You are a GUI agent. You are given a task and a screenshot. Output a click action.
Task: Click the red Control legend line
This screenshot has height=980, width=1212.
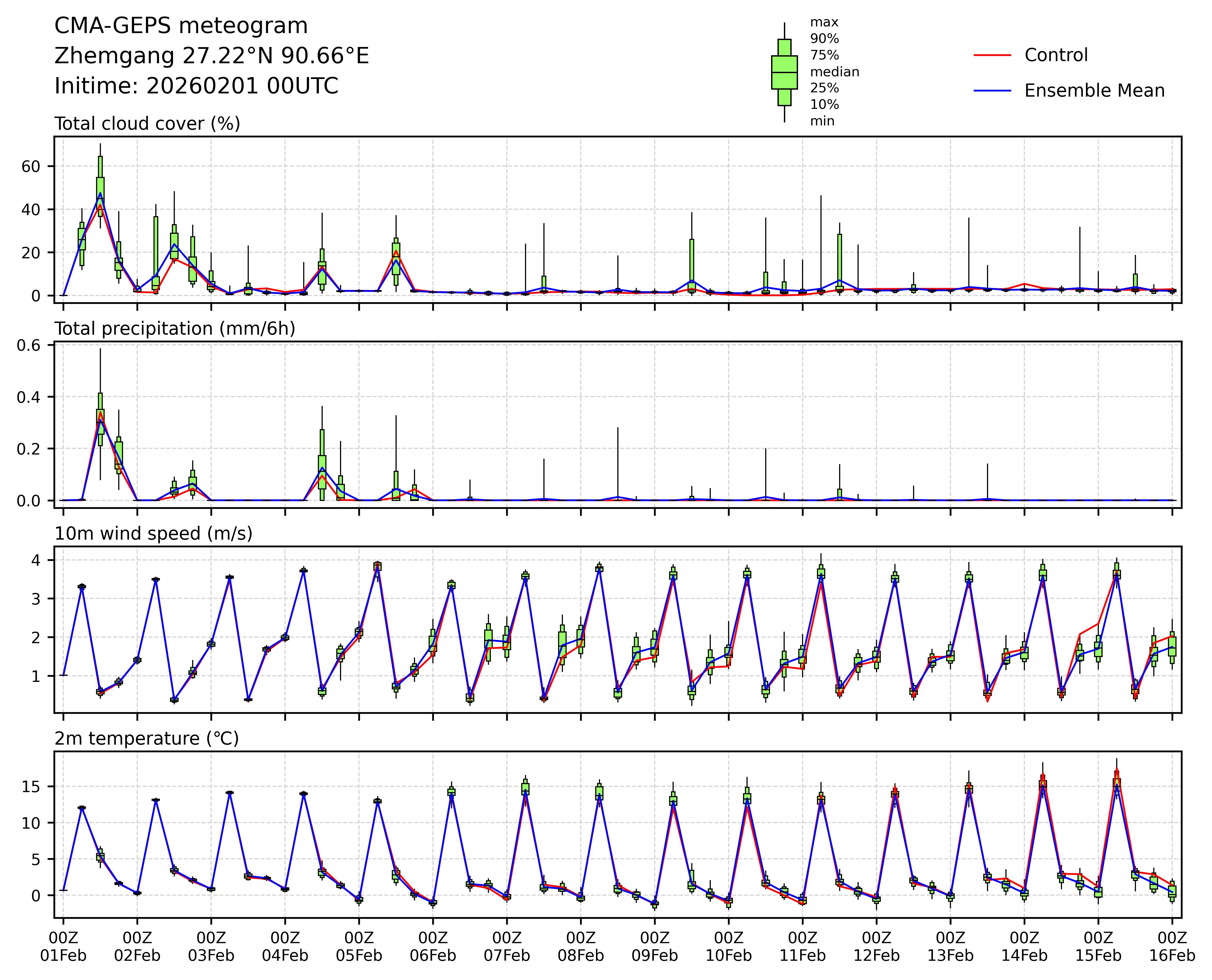tap(992, 55)
